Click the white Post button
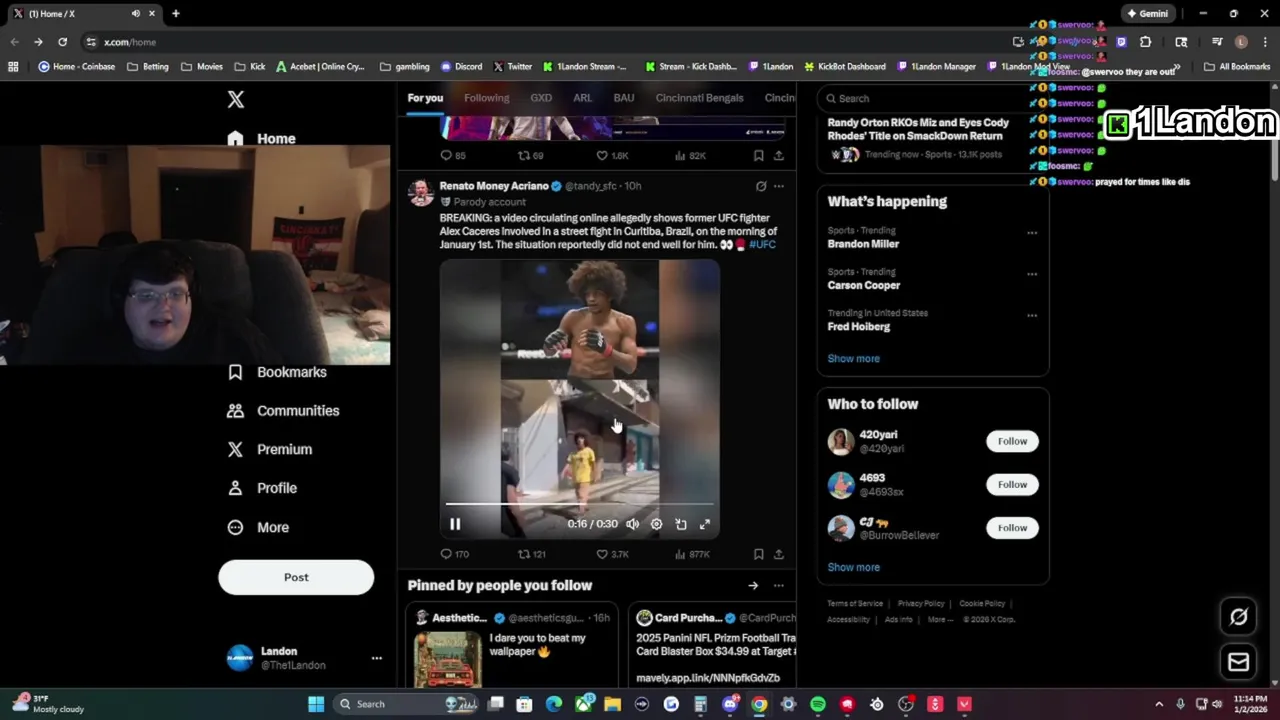The image size is (1280, 720). (296, 577)
